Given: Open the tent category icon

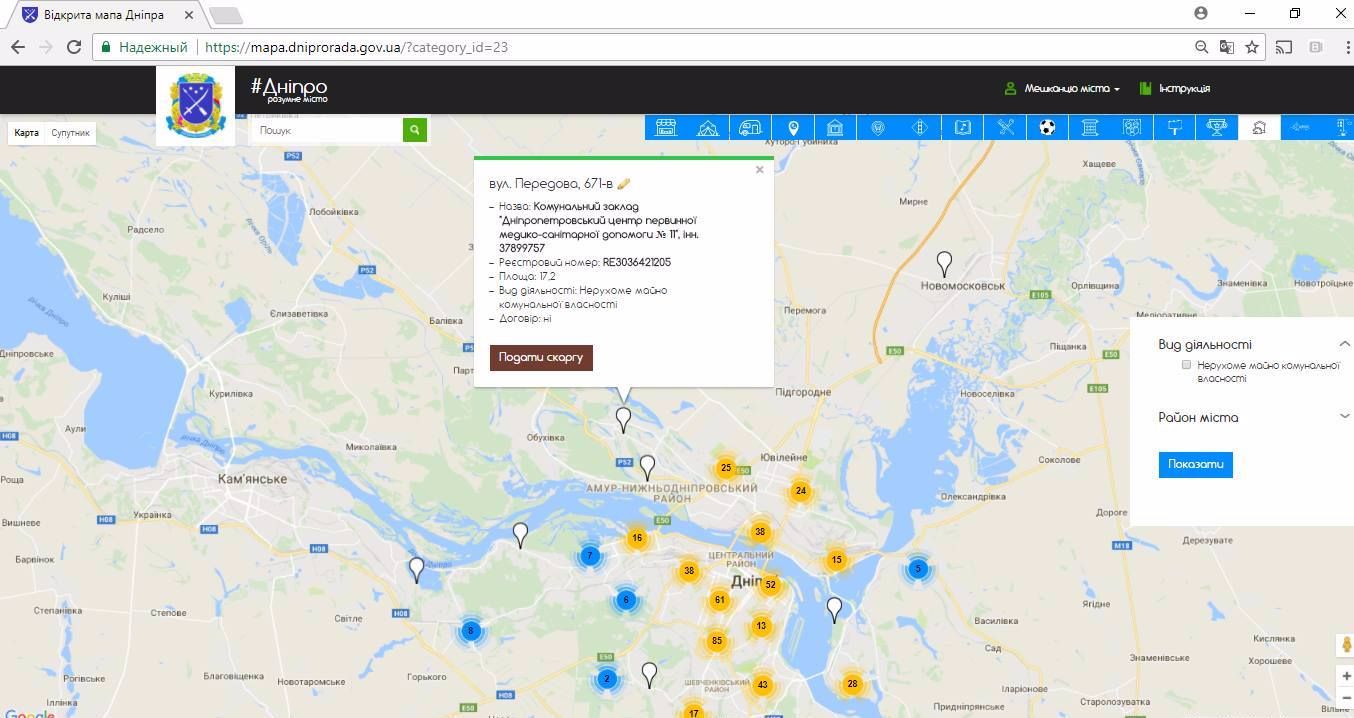Looking at the screenshot, I should 708,127.
